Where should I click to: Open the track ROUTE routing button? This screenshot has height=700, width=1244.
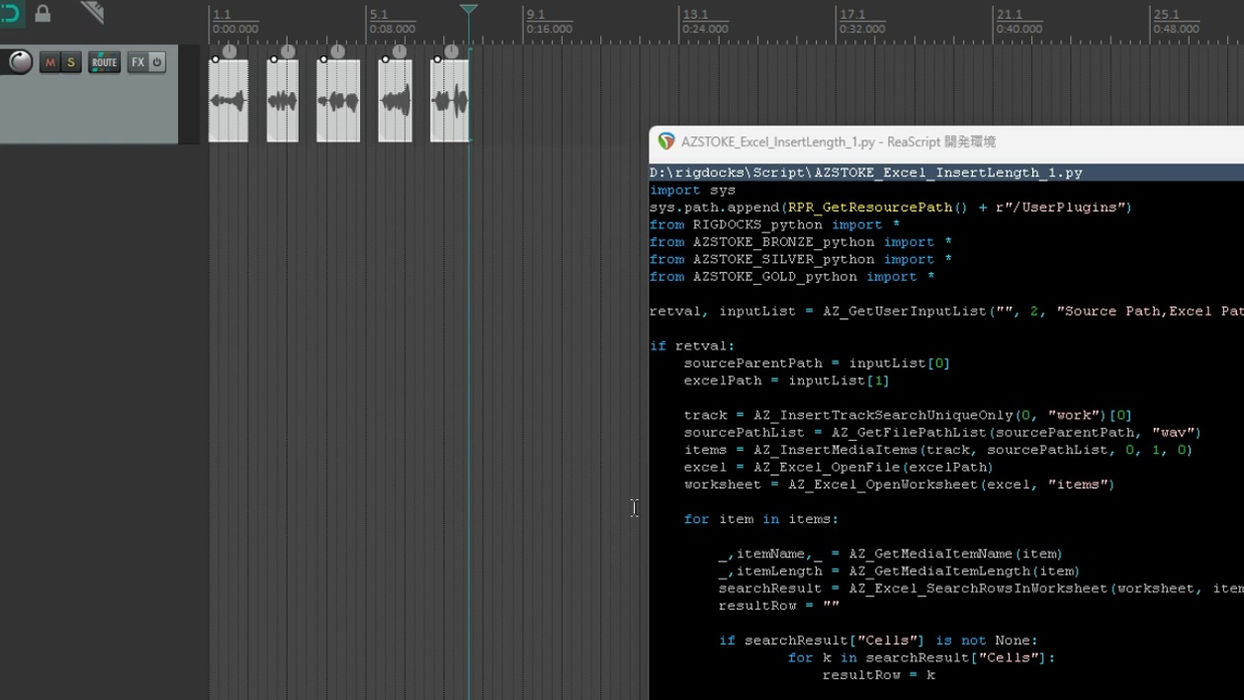[x=104, y=62]
